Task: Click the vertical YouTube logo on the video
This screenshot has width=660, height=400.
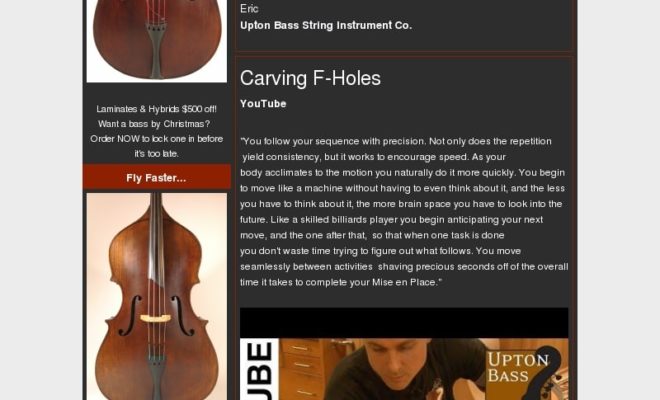Action: (x=259, y=369)
